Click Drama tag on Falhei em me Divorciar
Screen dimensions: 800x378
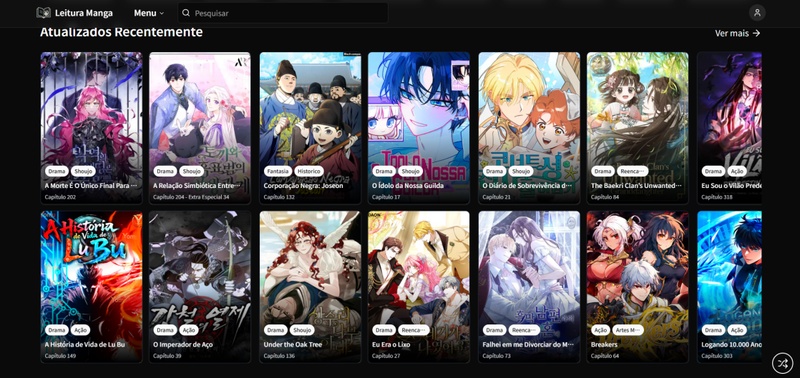coord(494,330)
